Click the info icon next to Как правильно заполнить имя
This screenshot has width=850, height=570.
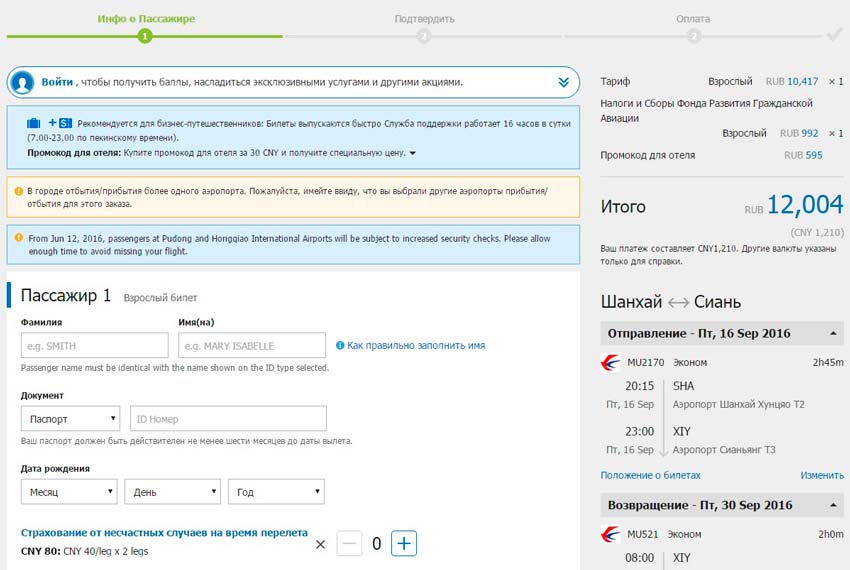click(x=340, y=345)
